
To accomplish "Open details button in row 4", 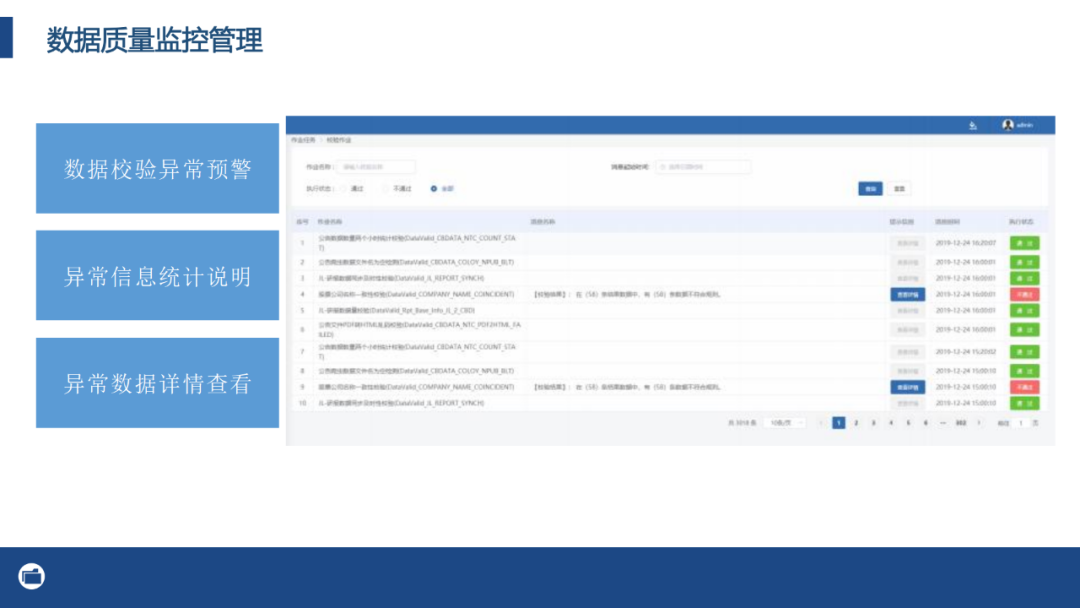I will click(907, 295).
